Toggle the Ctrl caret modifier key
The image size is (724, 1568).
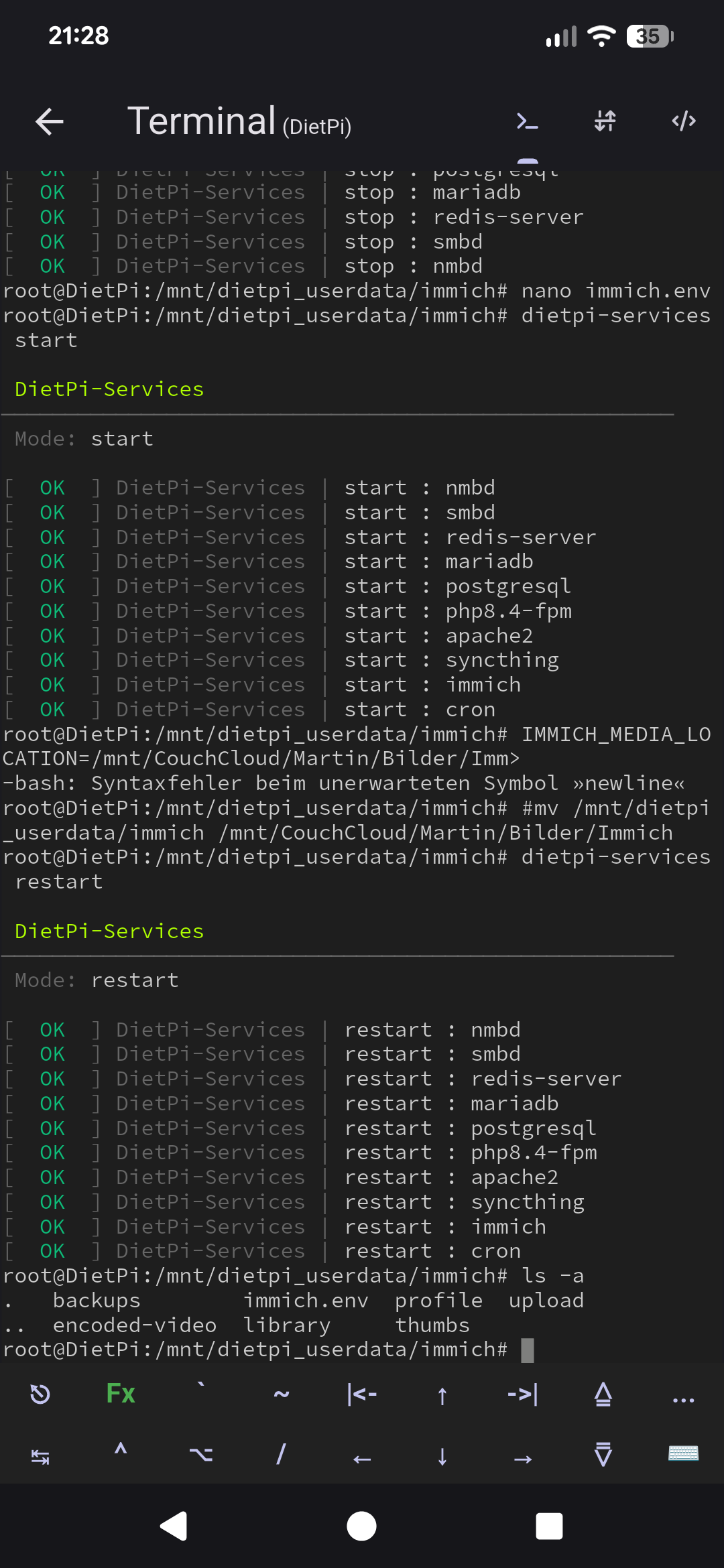(x=121, y=1453)
